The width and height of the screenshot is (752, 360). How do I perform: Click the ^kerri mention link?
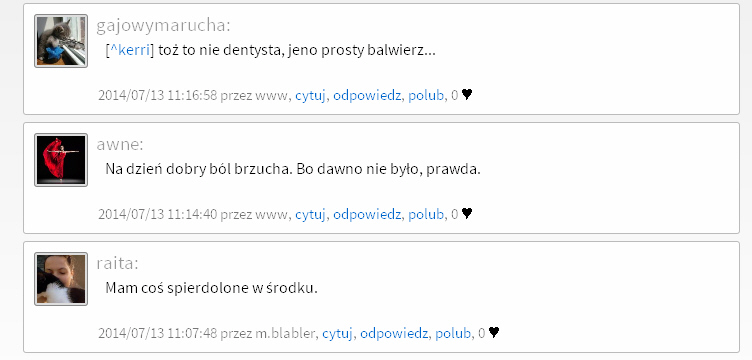coord(130,50)
